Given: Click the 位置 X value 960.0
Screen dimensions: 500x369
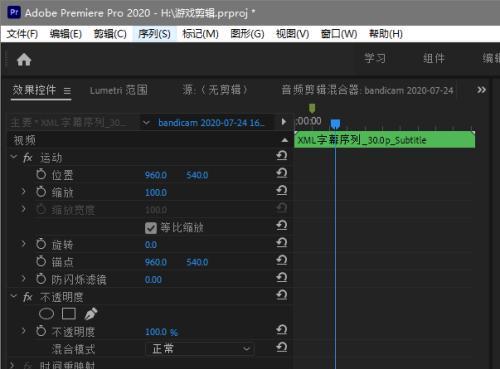Looking at the screenshot, I should tap(156, 175).
